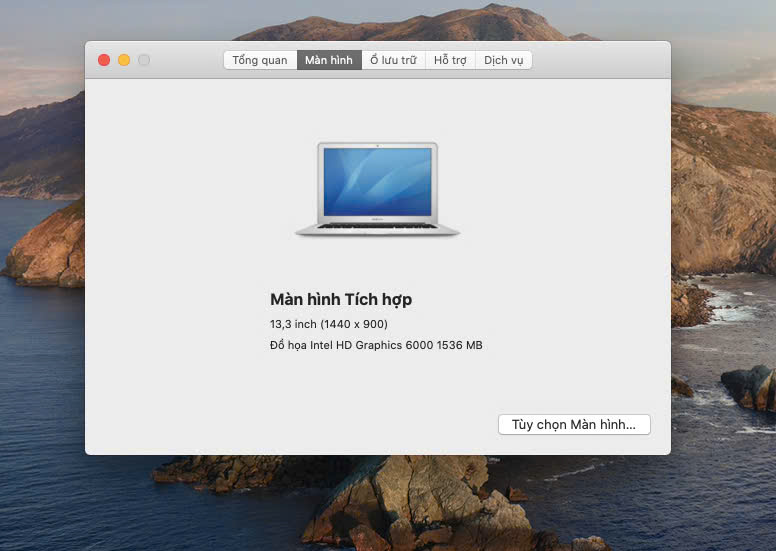
Task: Minimize window using the yellow button
Action: 124,60
